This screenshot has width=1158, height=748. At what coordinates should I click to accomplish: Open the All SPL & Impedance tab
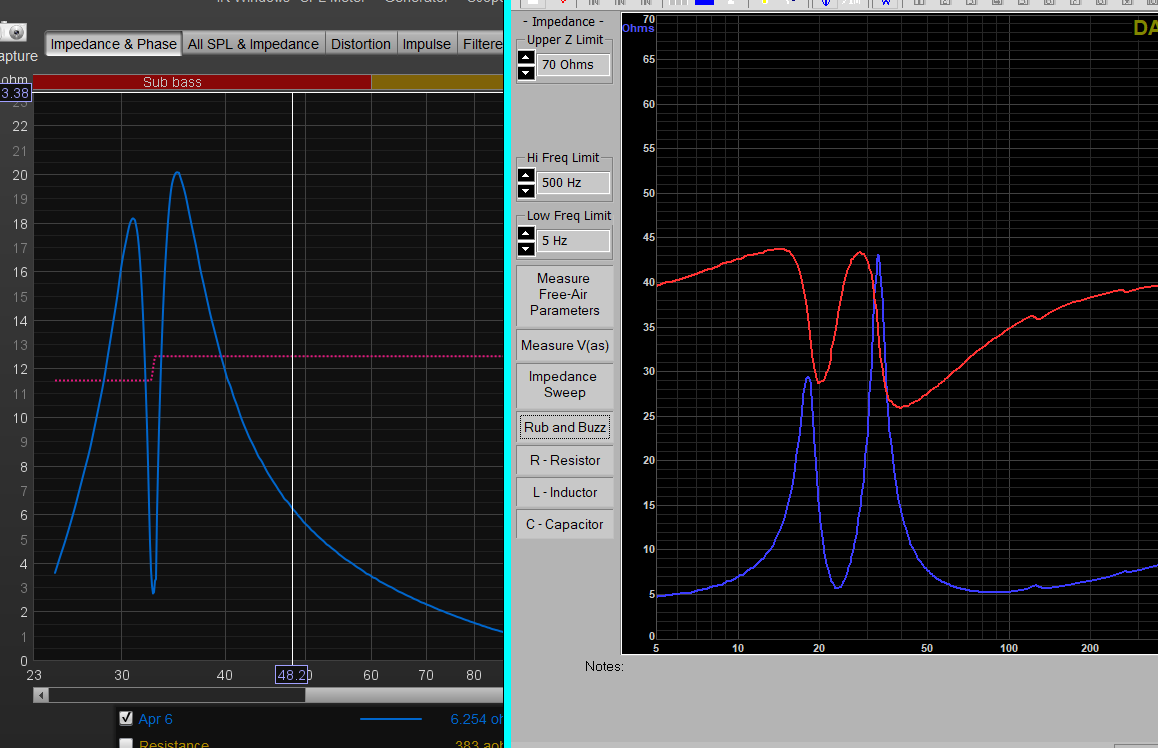[x=253, y=44]
